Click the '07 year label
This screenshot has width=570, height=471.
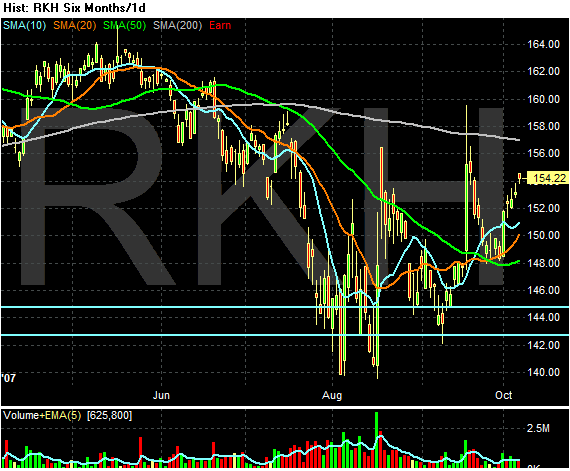(9, 378)
